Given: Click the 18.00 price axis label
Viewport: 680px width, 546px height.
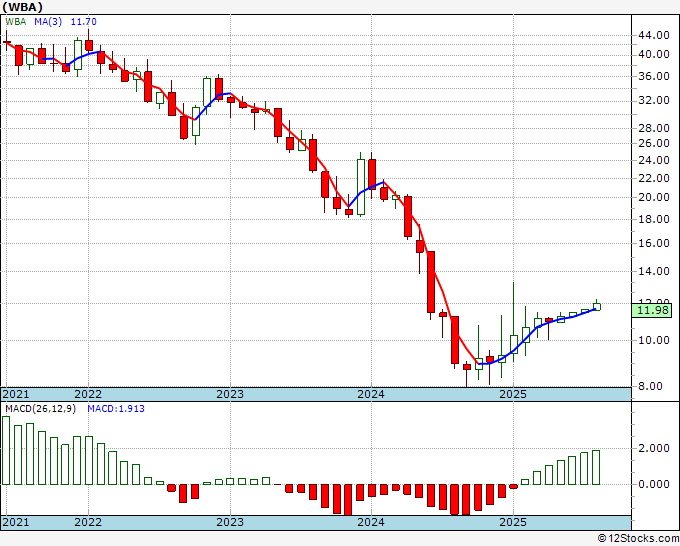Looking at the screenshot, I should (654, 219).
